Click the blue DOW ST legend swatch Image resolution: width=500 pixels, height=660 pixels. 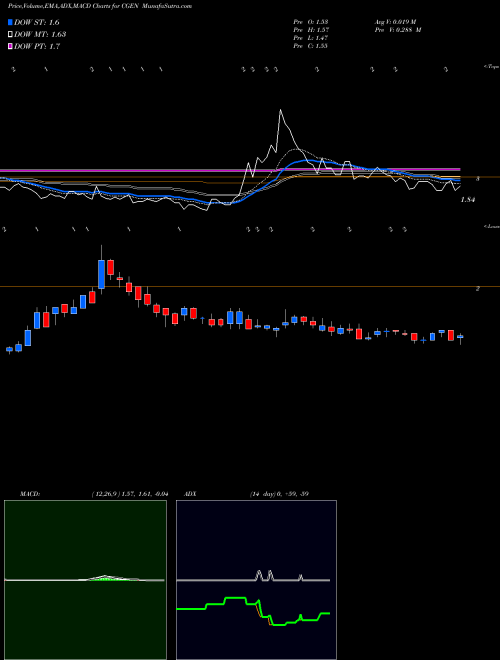click(x=10, y=22)
